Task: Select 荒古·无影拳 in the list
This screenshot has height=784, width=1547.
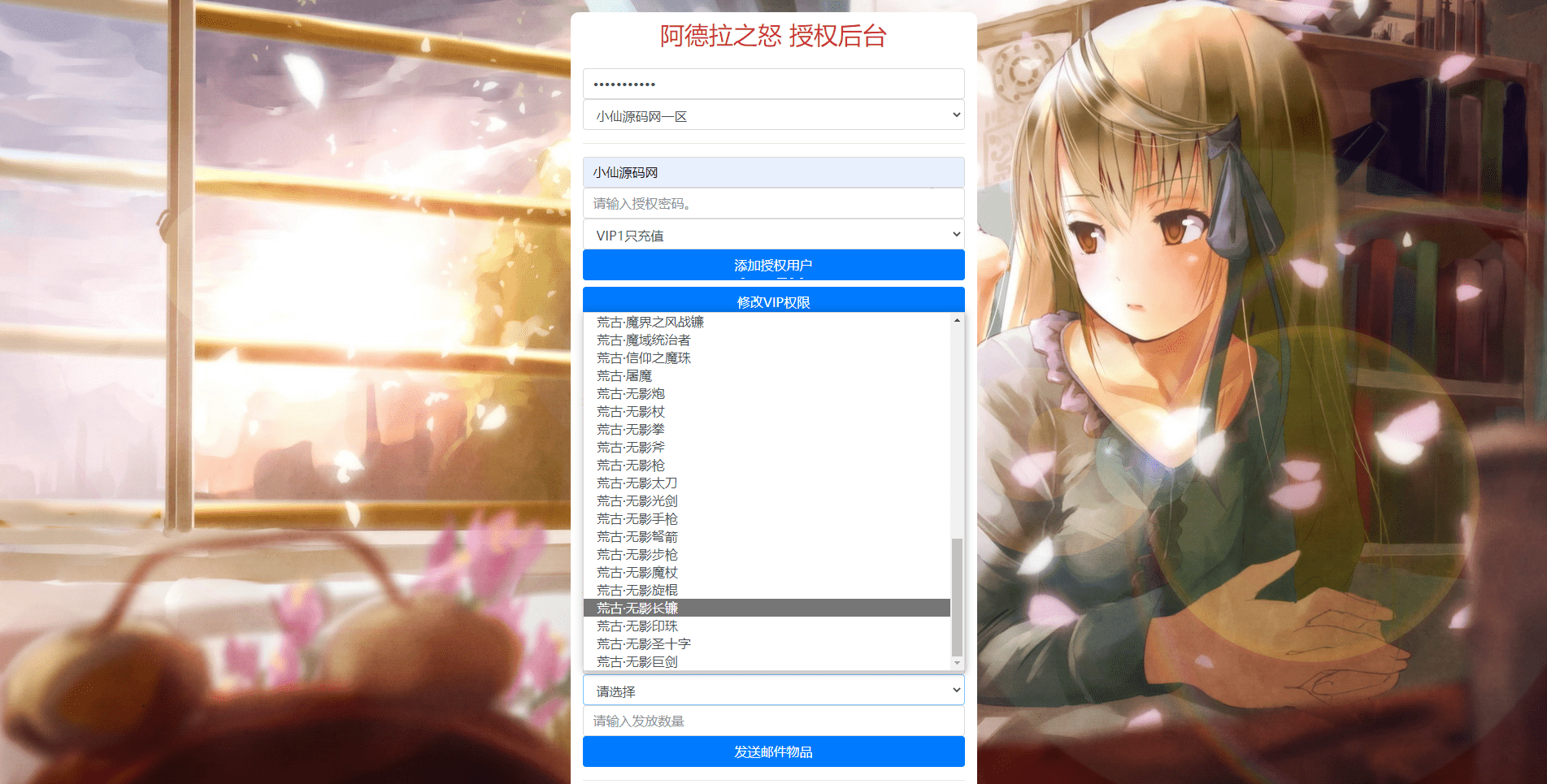Action: (767, 430)
